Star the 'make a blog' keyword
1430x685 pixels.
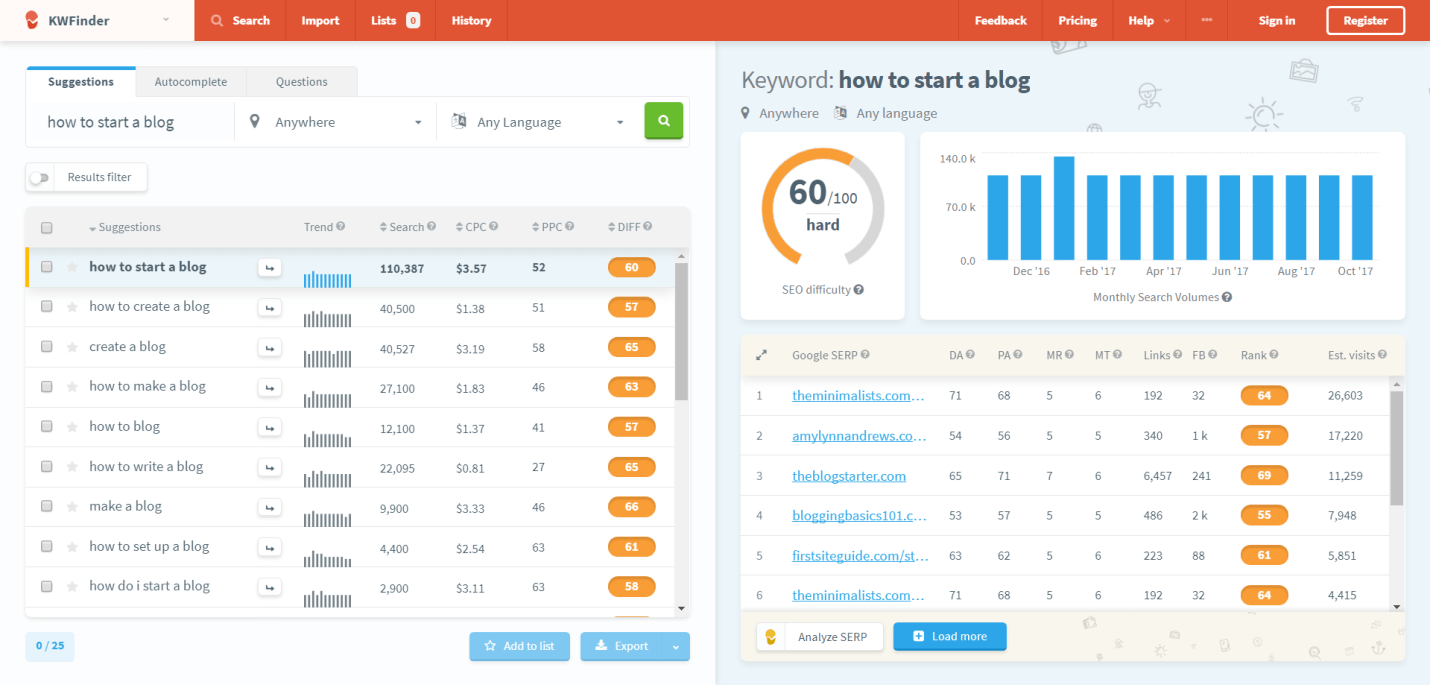72,507
